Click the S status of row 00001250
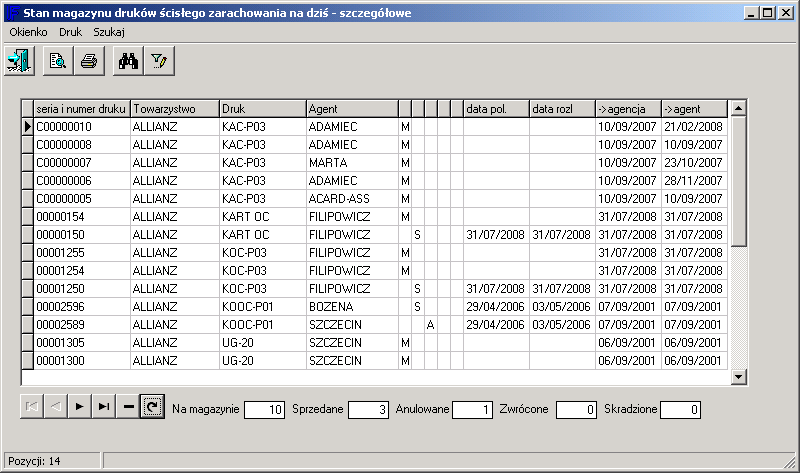This screenshot has height=473, width=800. click(418, 289)
